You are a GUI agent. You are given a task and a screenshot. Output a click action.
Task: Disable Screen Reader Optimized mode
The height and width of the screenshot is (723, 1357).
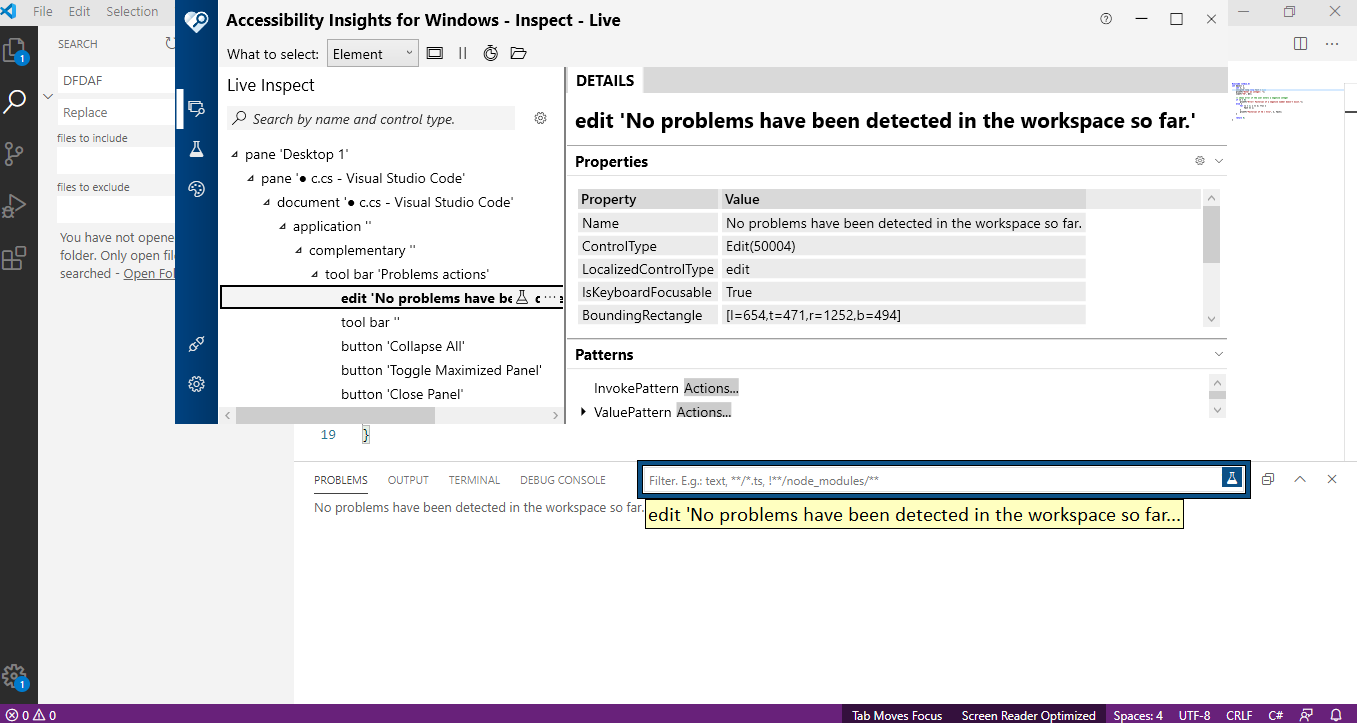pyautogui.click(x=1028, y=715)
